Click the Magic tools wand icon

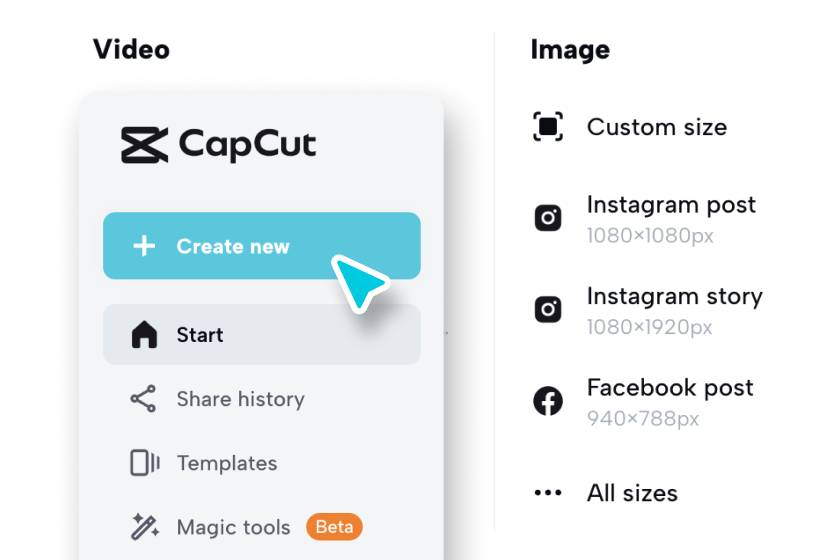click(x=144, y=527)
